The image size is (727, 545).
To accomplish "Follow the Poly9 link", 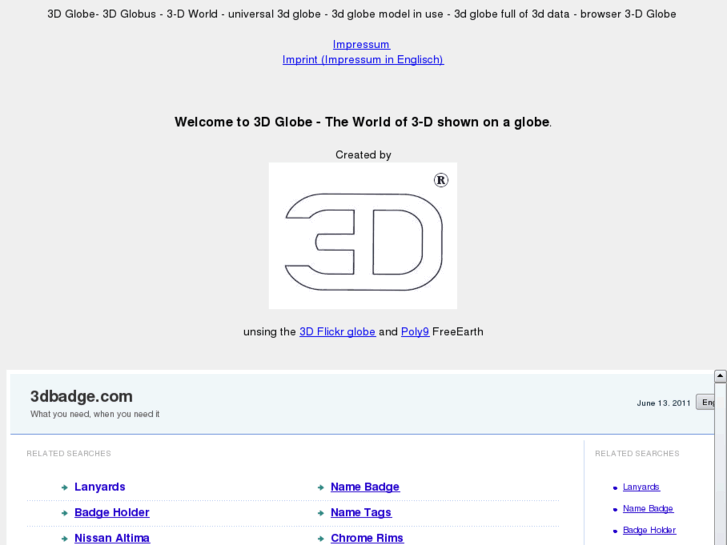I will (415, 332).
